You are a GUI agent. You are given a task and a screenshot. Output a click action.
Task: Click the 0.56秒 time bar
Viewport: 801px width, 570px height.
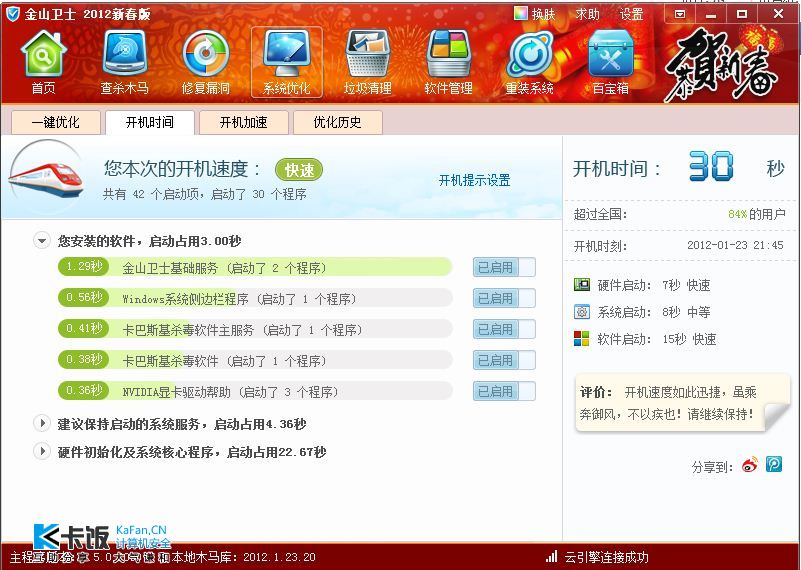(84, 298)
